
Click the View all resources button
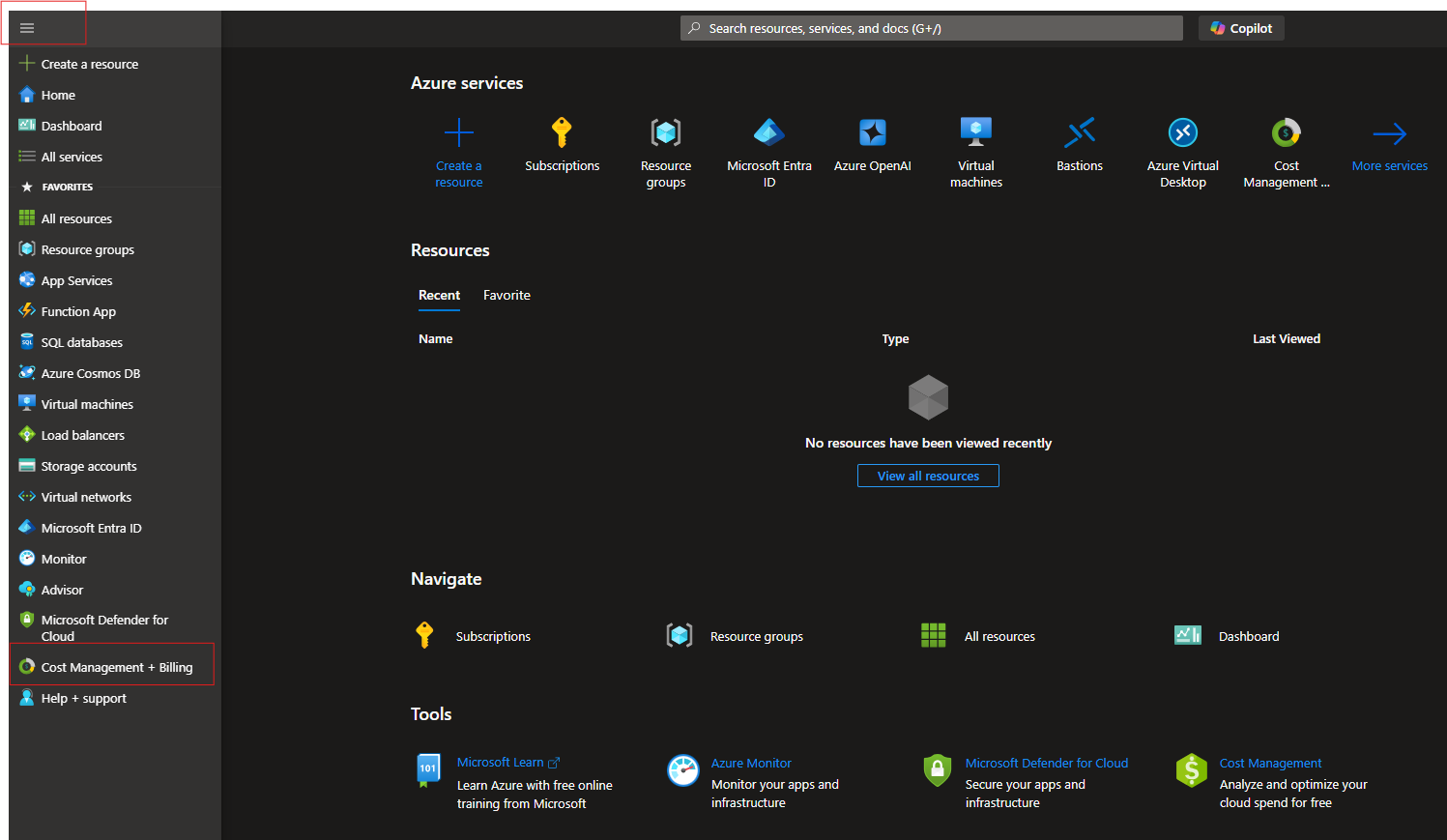pos(928,476)
